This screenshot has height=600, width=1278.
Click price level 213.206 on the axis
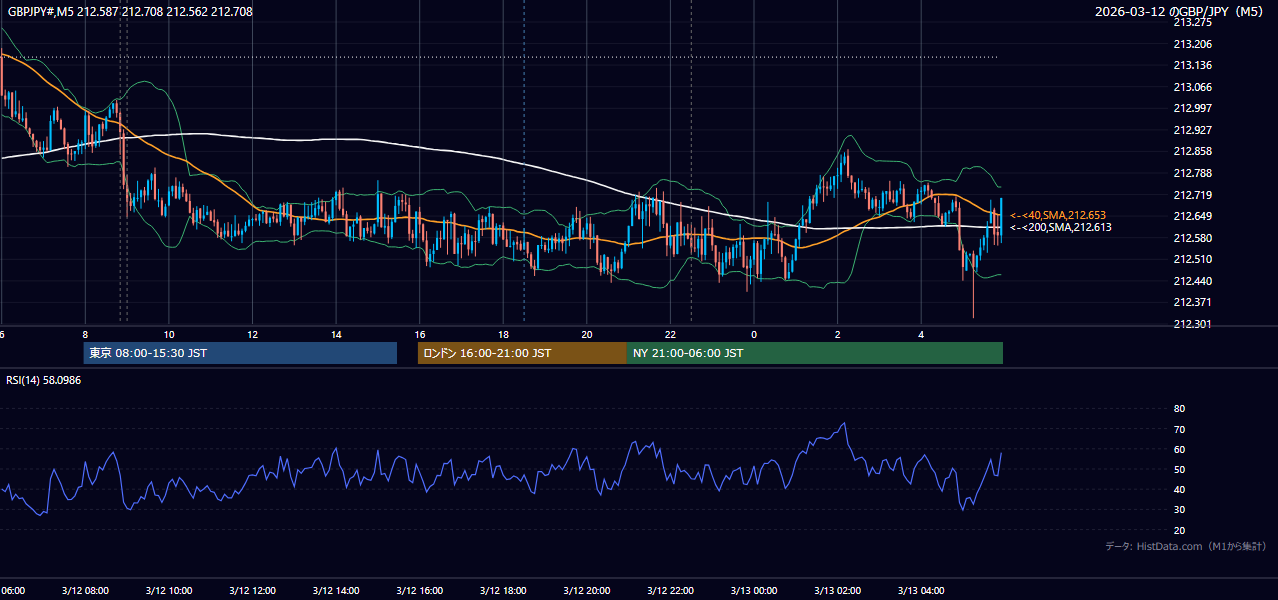1192,44
